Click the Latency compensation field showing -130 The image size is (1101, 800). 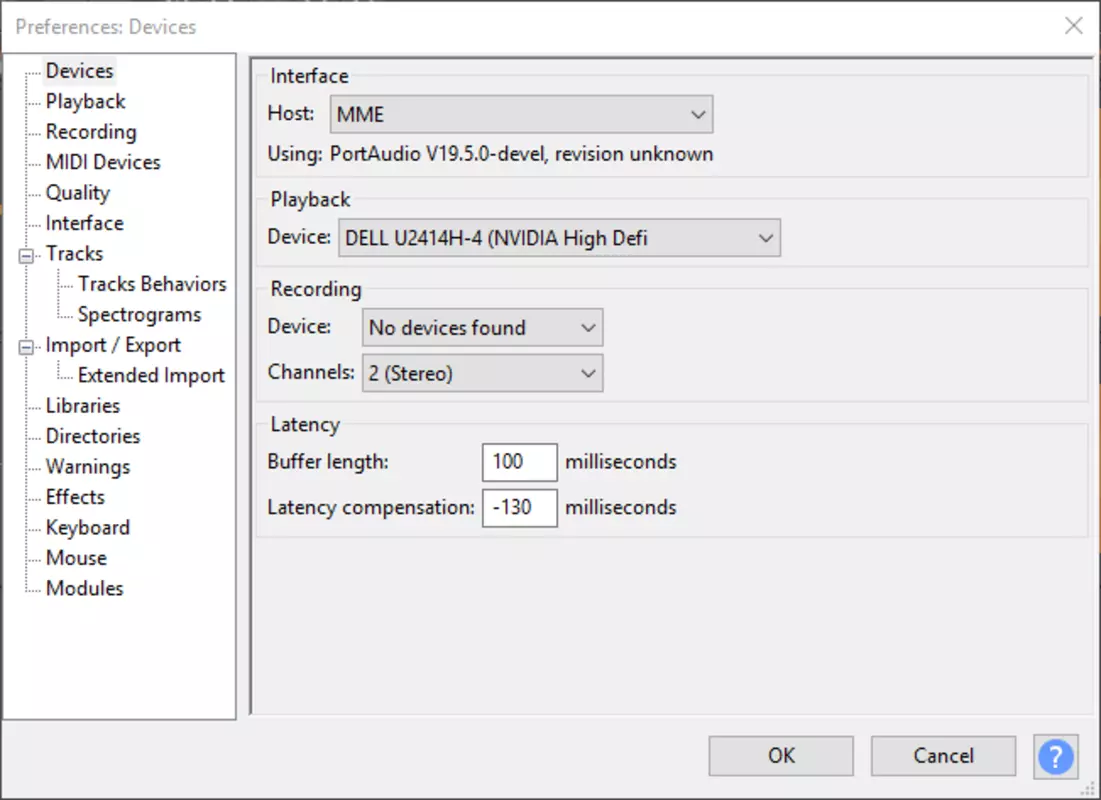(520, 508)
